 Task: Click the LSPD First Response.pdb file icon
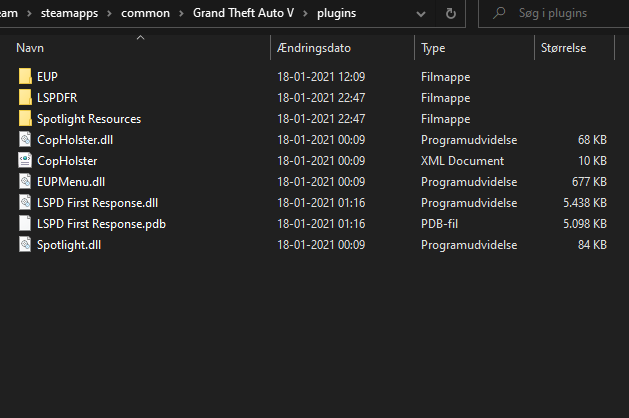pos(26,224)
